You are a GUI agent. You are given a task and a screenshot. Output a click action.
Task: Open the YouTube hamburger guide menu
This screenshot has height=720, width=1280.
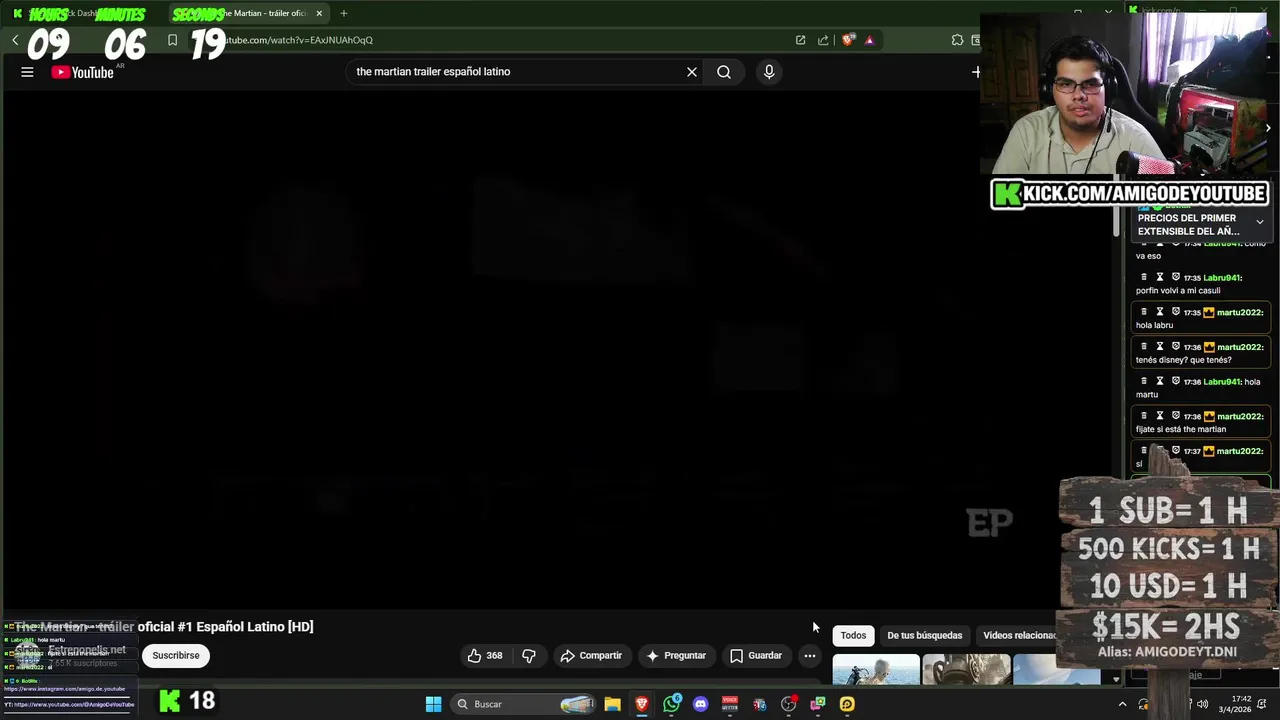pyautogui.click(x=27, y=72)
